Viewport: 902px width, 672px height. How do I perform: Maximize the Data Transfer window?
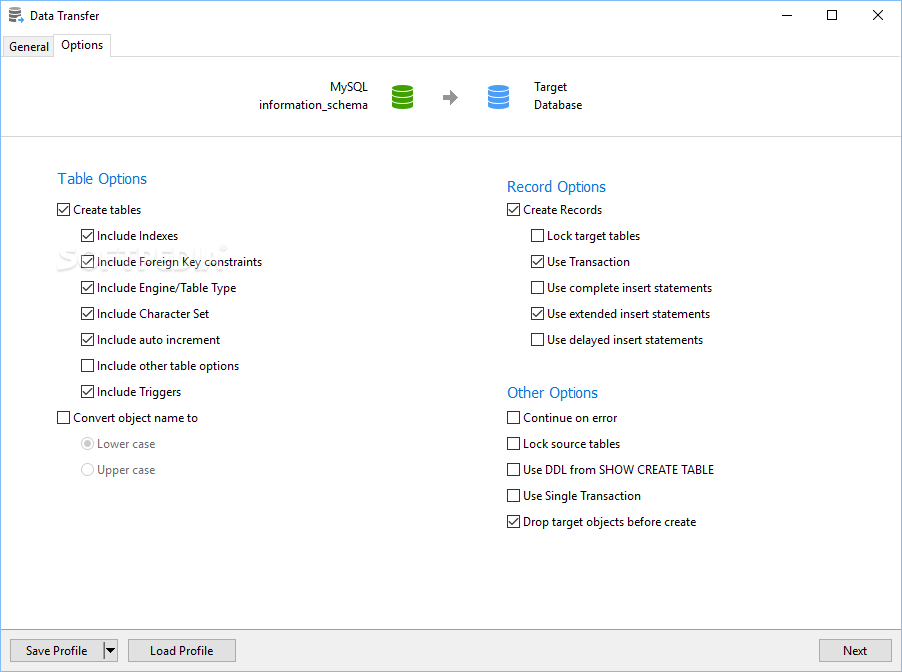coord(832,16)
